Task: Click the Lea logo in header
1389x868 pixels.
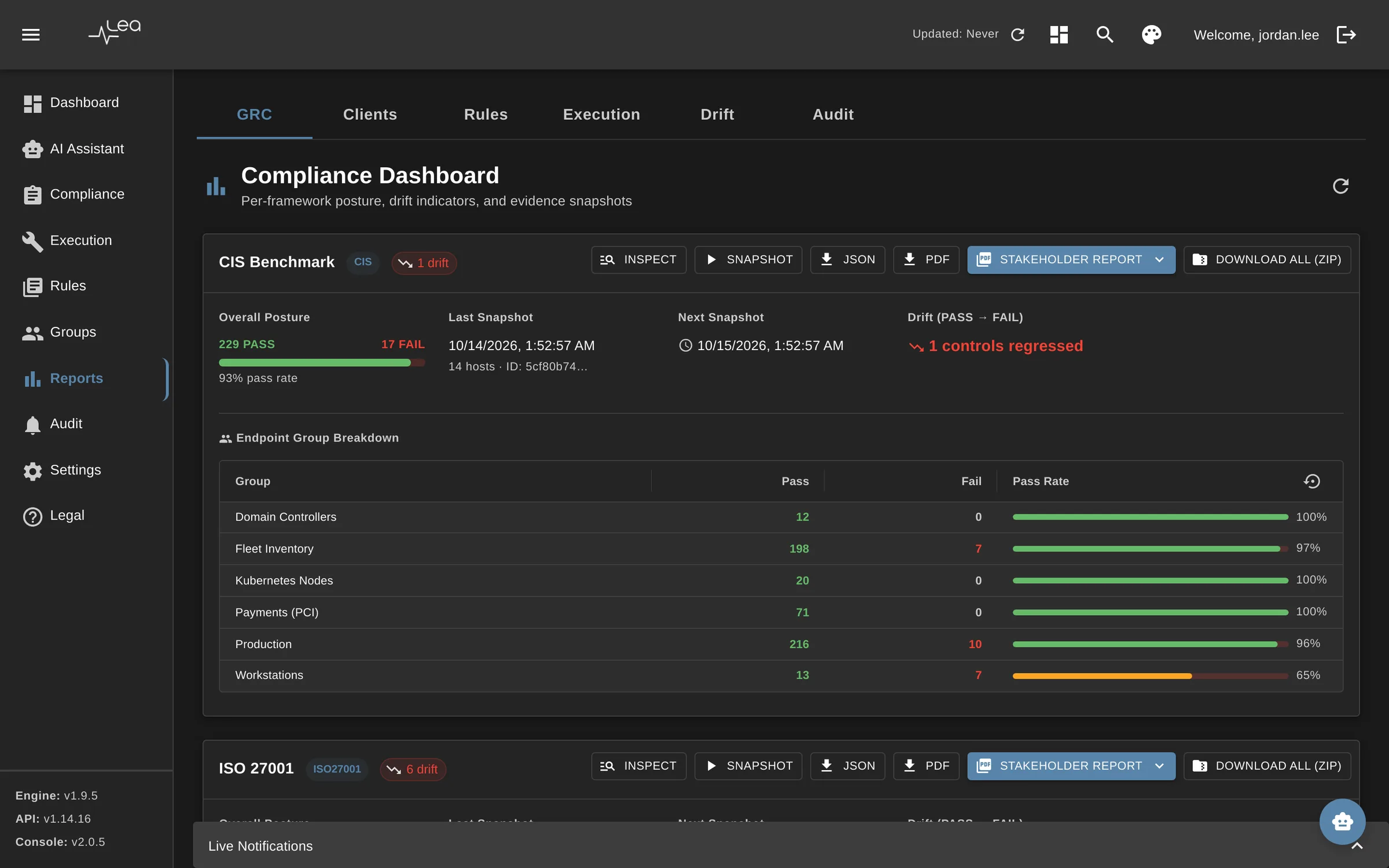Action: coord(115,32)
